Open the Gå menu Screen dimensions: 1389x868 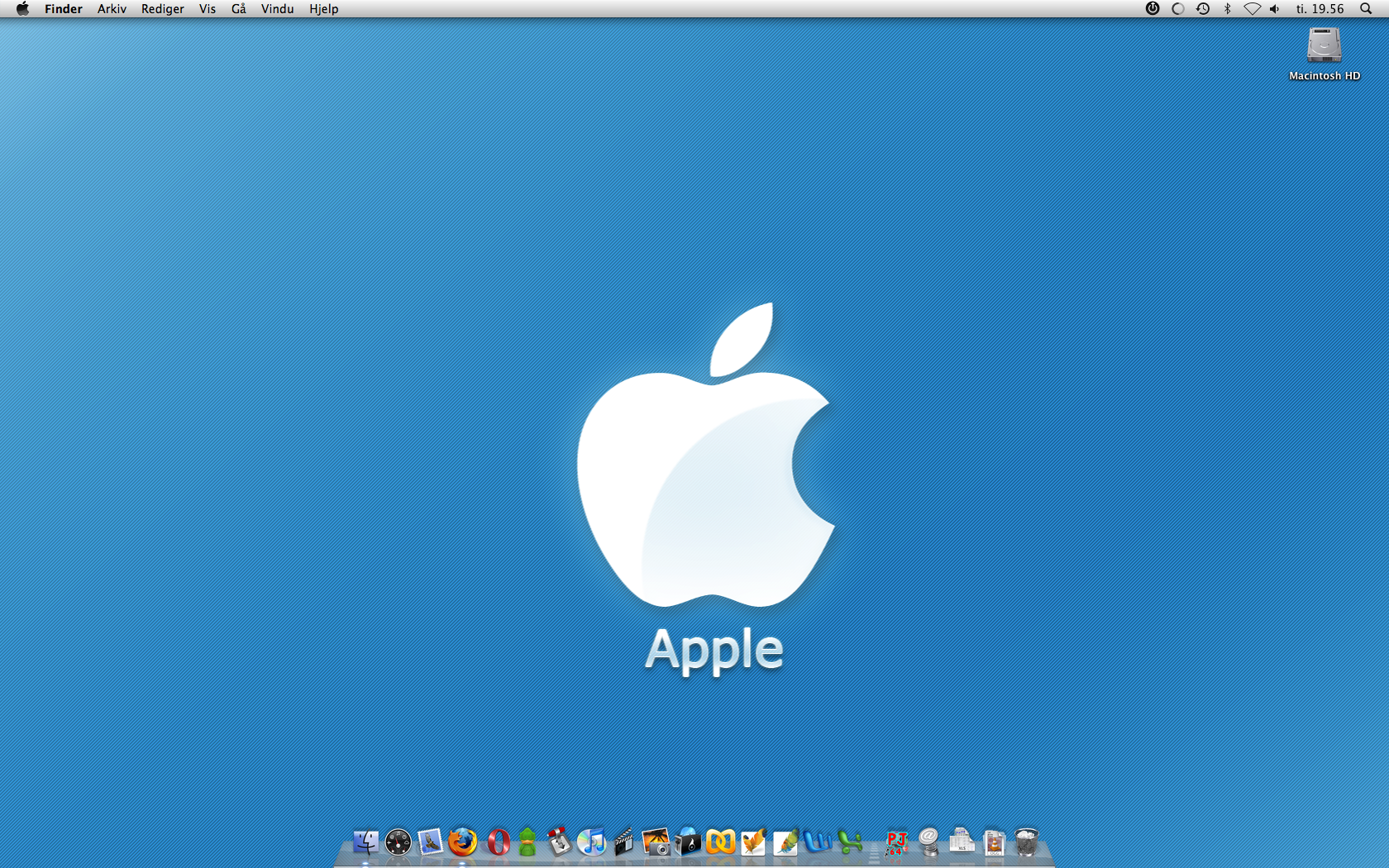tap(239, 9)
